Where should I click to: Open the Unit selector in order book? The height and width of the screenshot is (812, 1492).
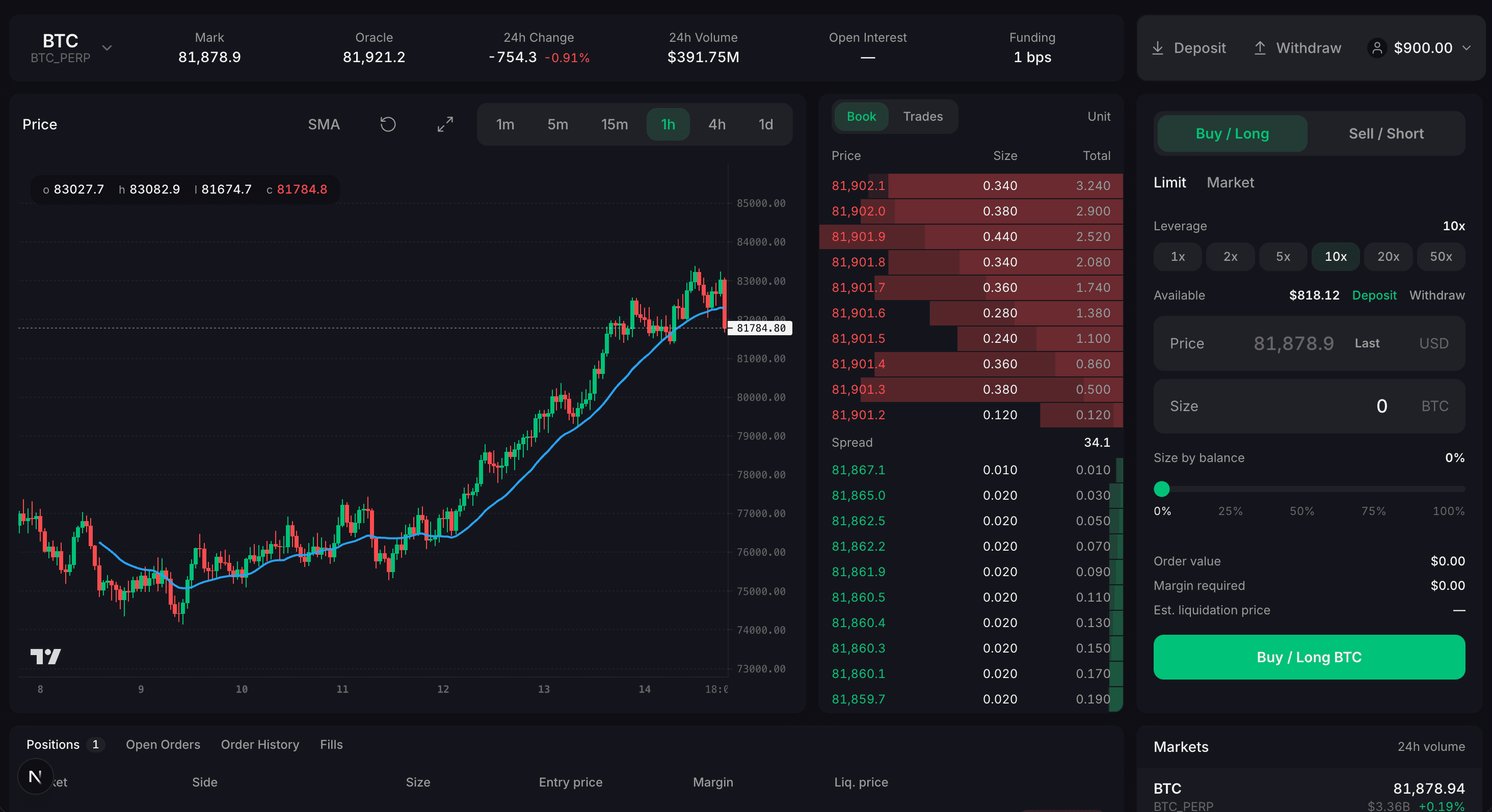(x=1098, y=117)
